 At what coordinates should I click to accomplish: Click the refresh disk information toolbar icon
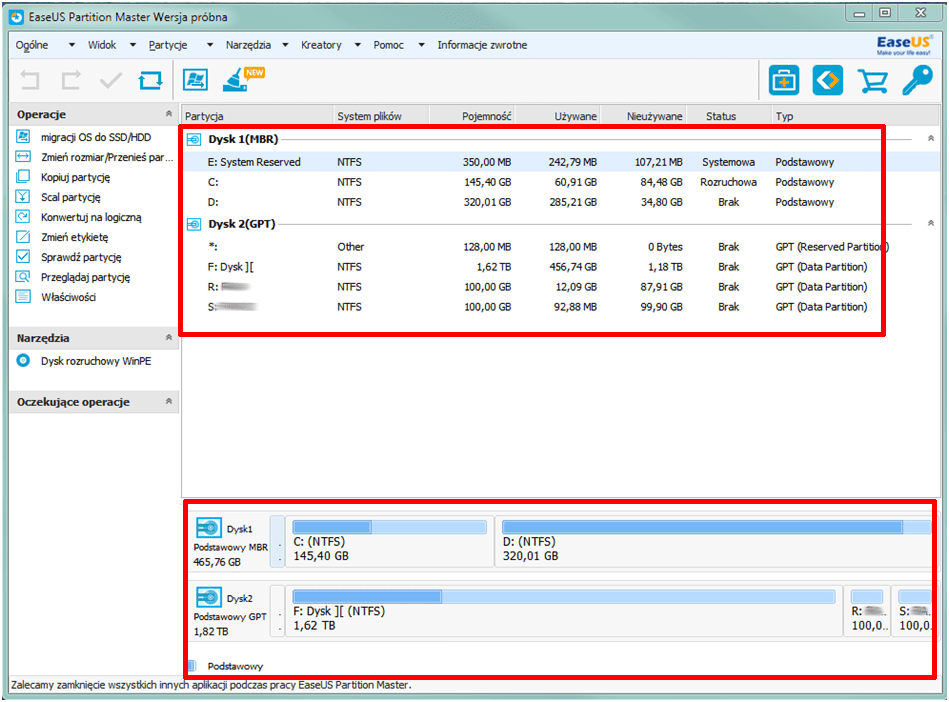click(150, 80)
